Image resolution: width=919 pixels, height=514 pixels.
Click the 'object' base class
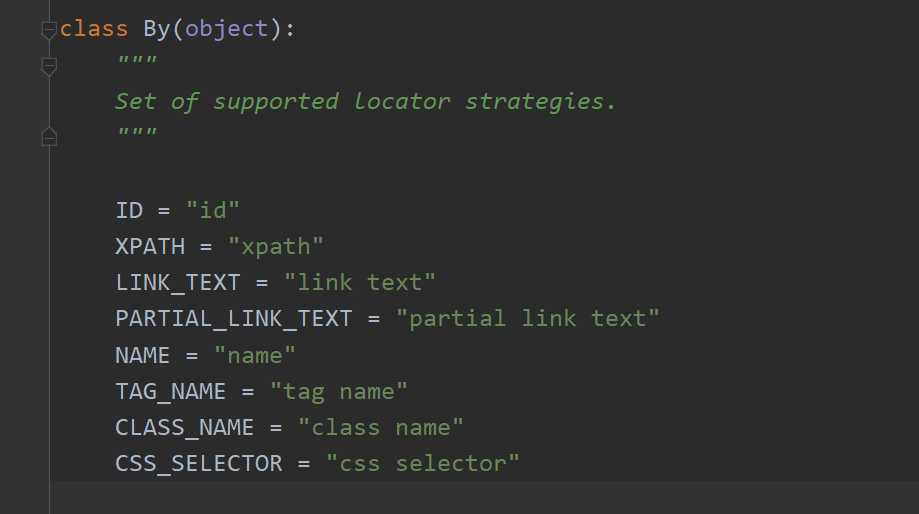tap(227, 29)
